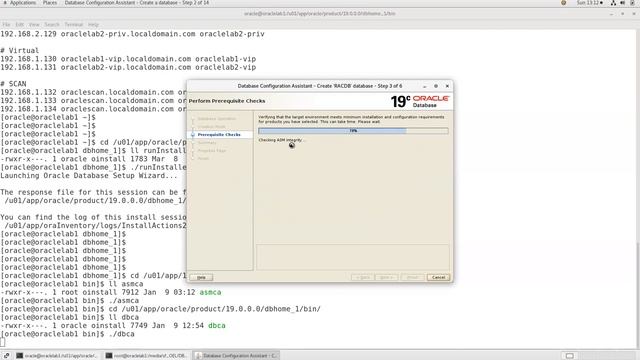
Task: Click the power icon in top panel
Action: coord(632,3)
